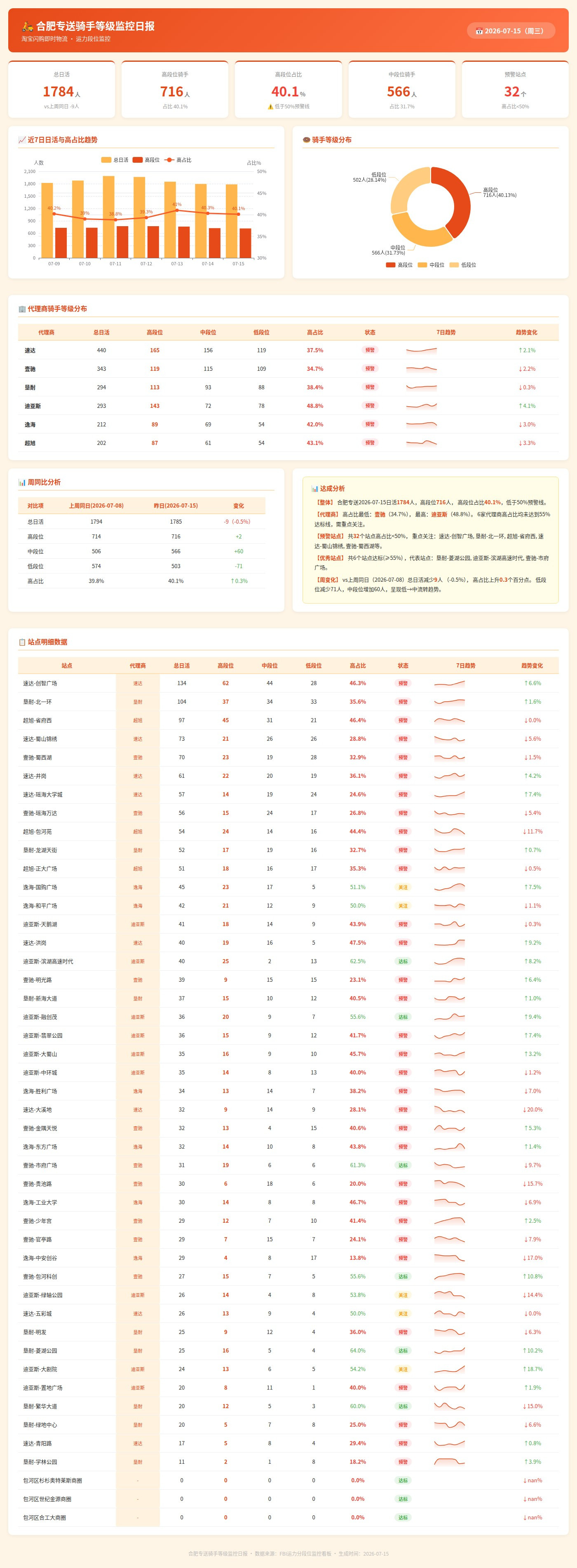577x1568 pixels.
Task: Click 趋势变化 header in the agent table
Action: (x=526, y=332)
